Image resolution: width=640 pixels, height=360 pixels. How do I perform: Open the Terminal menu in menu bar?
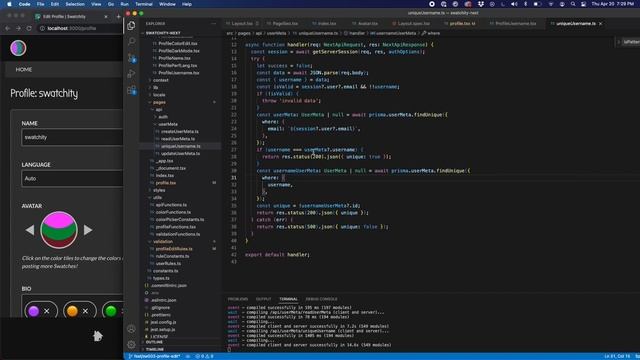click(x=144, y=4)
